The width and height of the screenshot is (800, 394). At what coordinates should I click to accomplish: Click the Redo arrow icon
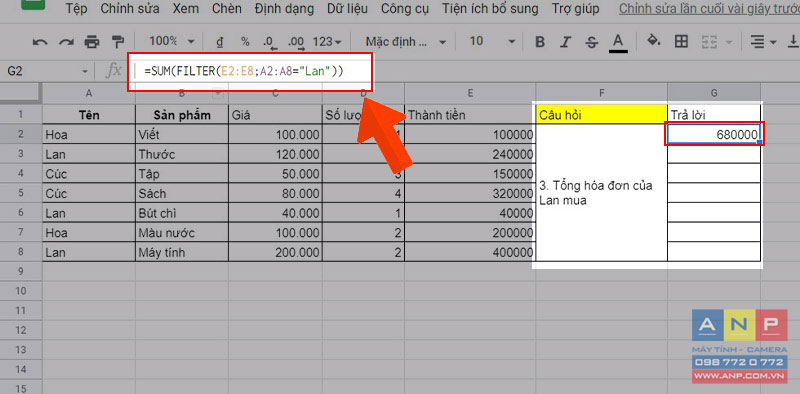(66, 42)
